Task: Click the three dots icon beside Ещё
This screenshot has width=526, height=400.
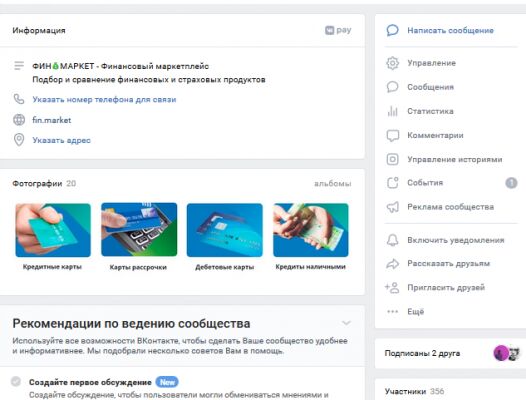Action: tap(392, 311)
